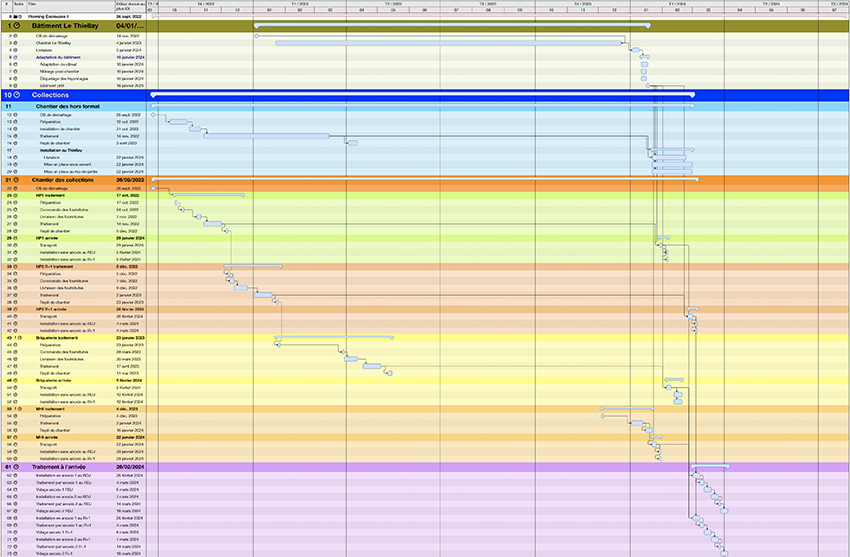Viewport: 850px width, 557px height.
Task: Select the Bâtiment Le Thiellay group title
Action: coord(65,25)
